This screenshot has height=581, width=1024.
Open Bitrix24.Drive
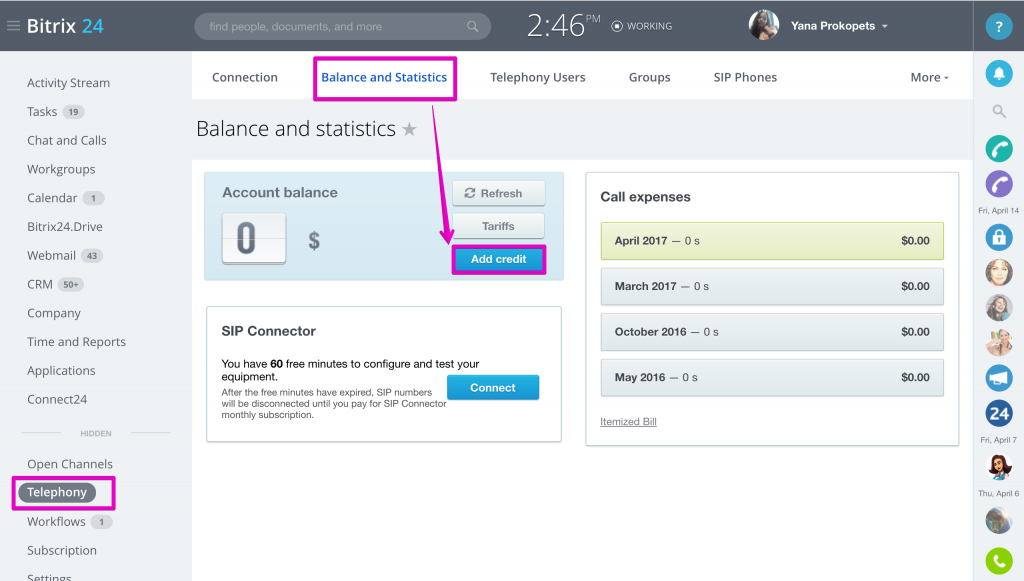coord(65,227)
